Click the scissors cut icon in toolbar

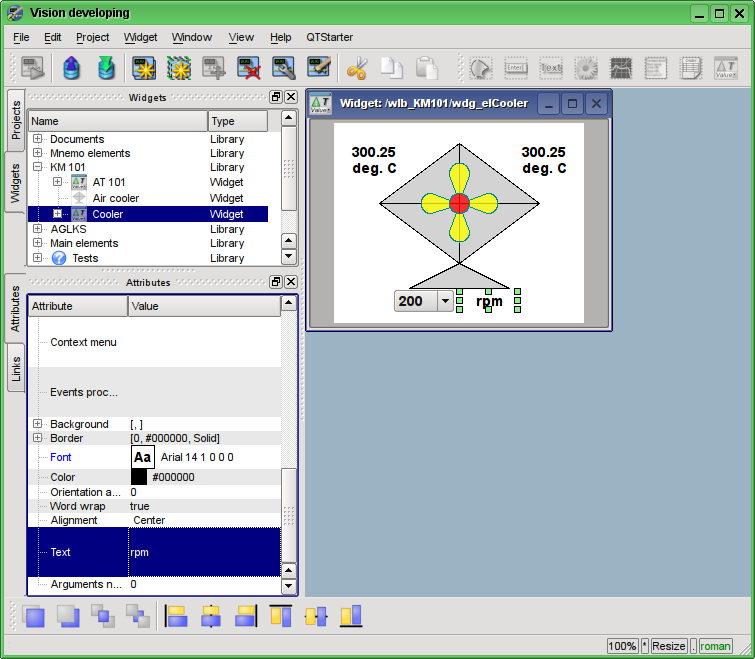point(357,68)
